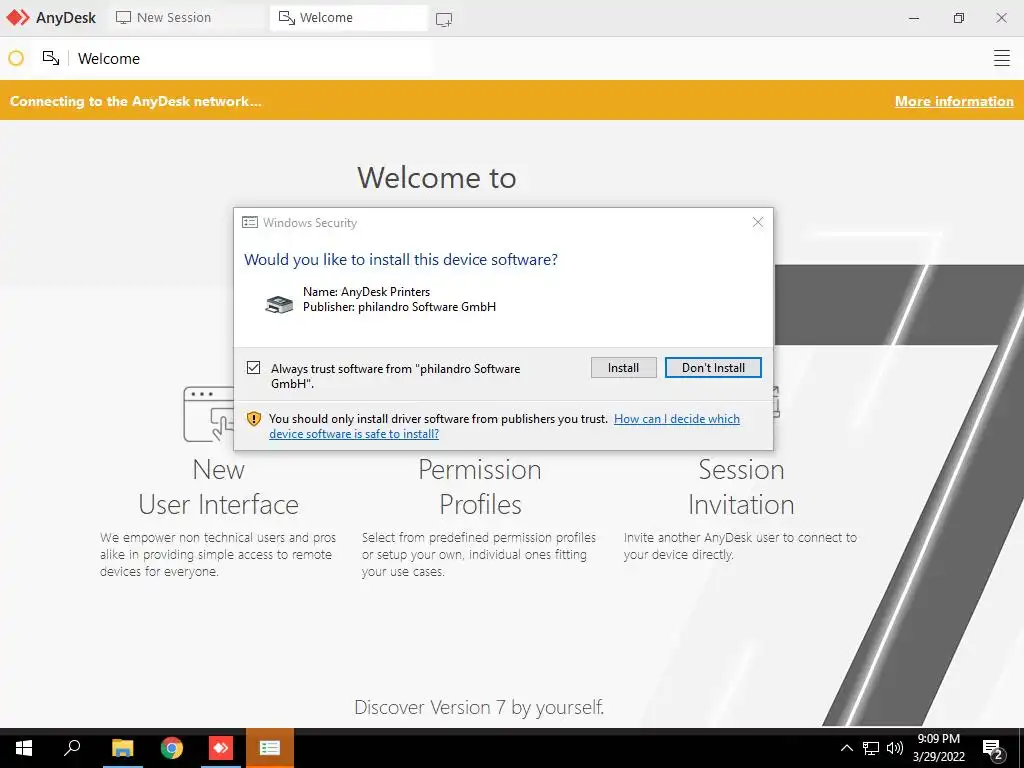Open taskbar search magnifier
The height and width of the screenshot is (768, 1024).
tap(72, 748)
